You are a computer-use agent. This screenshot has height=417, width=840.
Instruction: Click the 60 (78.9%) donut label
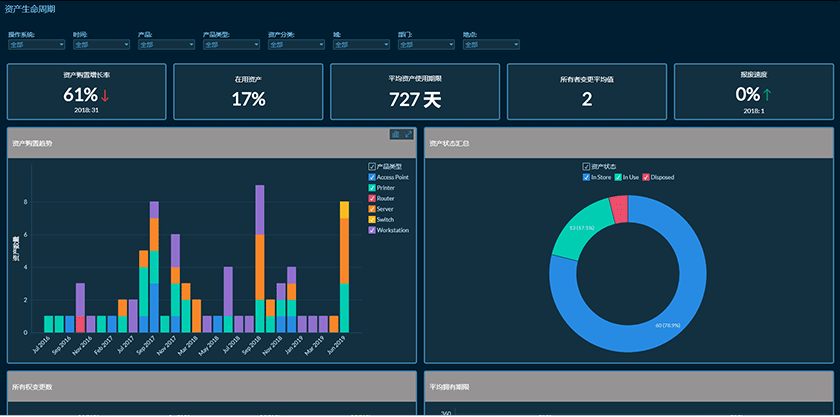(x=669, y=325)
